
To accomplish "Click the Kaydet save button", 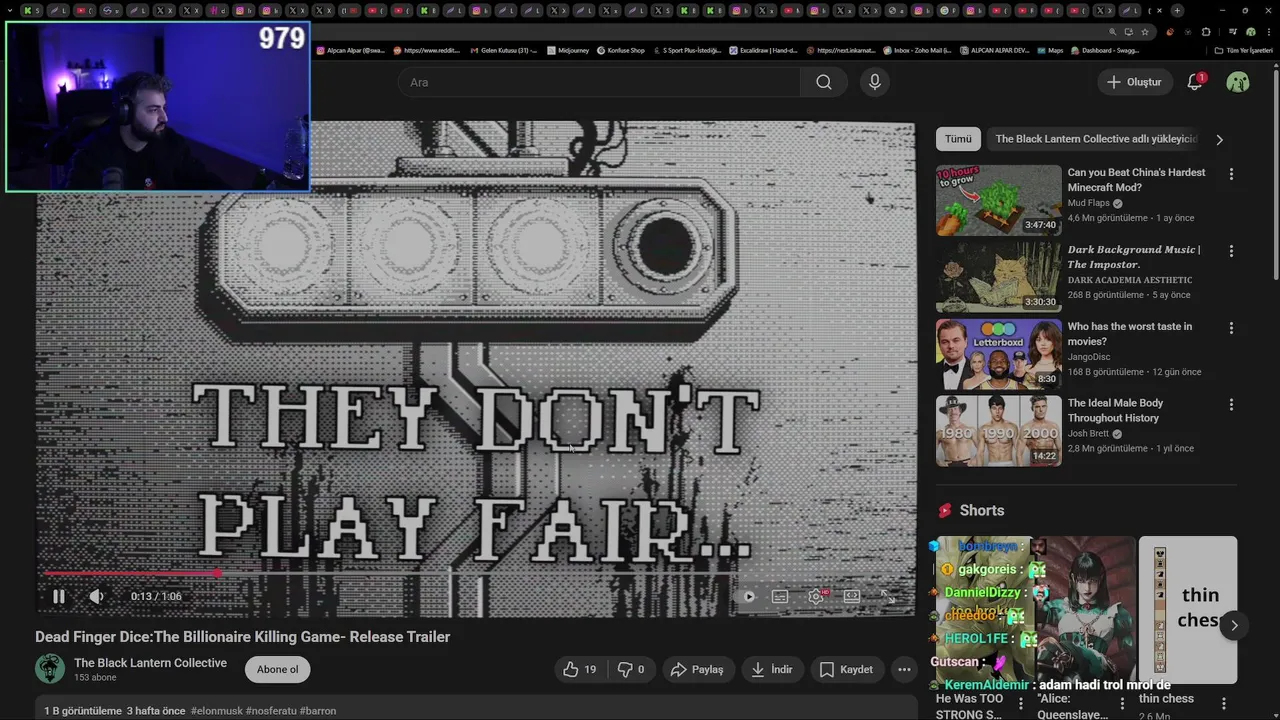I will 846,669.
